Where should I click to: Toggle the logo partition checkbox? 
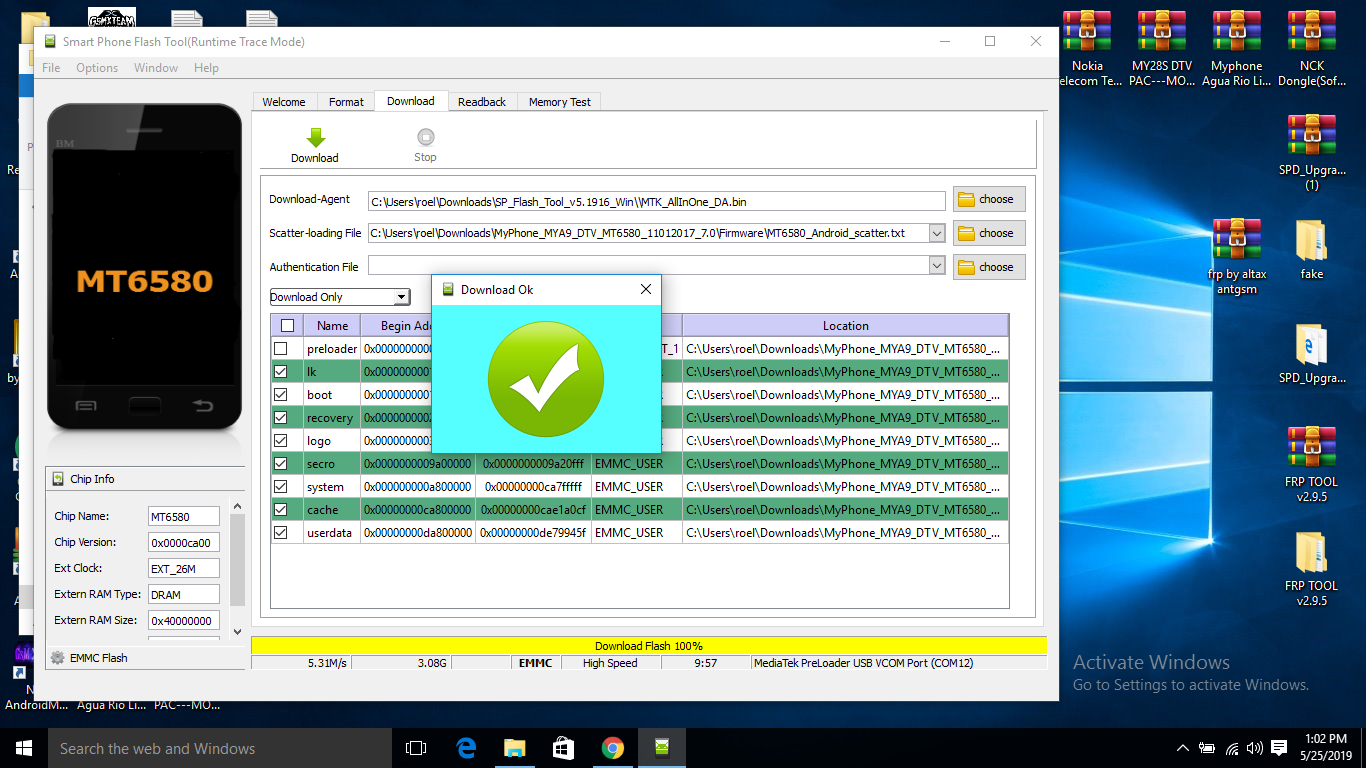[281, 440]
